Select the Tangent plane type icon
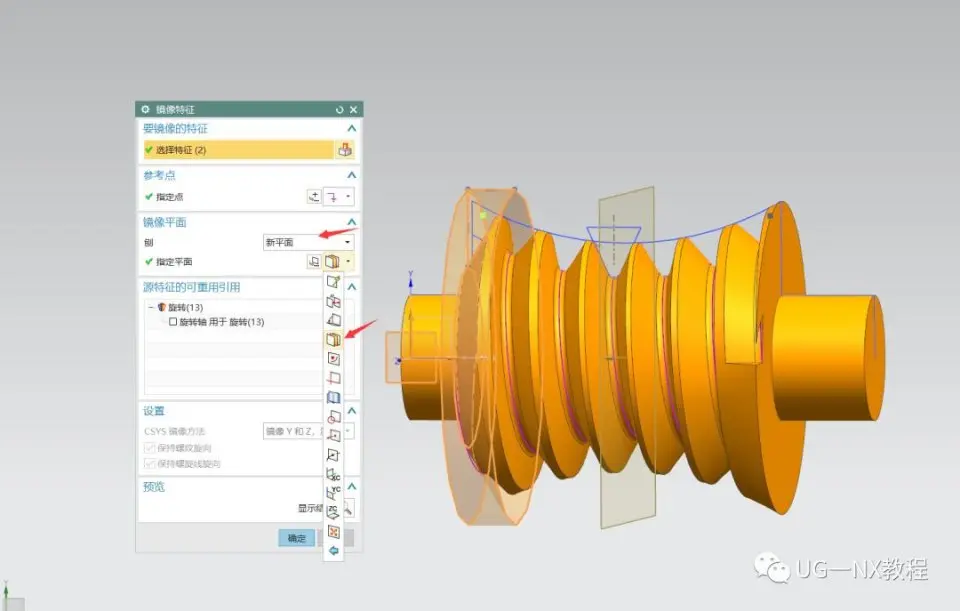The width and height of the screenshot is (960, 611). click(x=333, y=397)
